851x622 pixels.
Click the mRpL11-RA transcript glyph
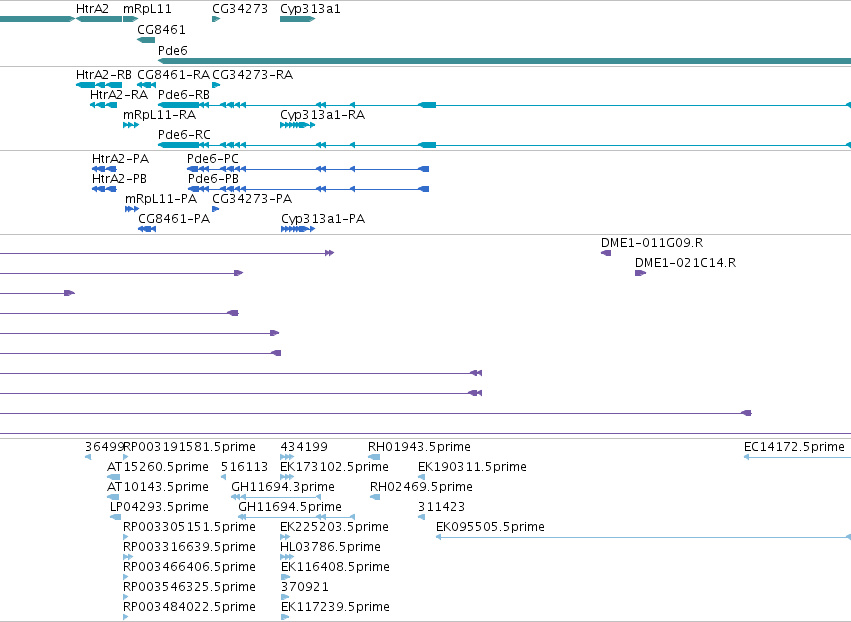(x=131, y=125)
